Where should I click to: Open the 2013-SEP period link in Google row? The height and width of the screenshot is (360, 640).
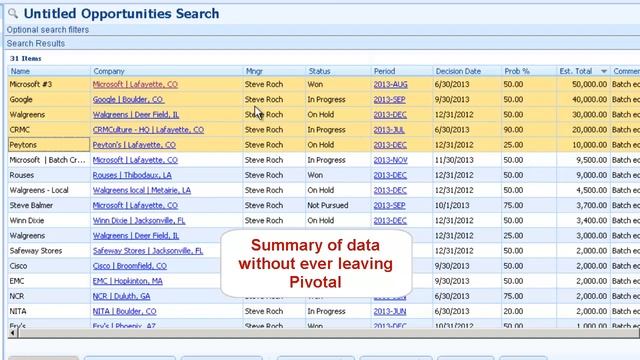(389, 100)
